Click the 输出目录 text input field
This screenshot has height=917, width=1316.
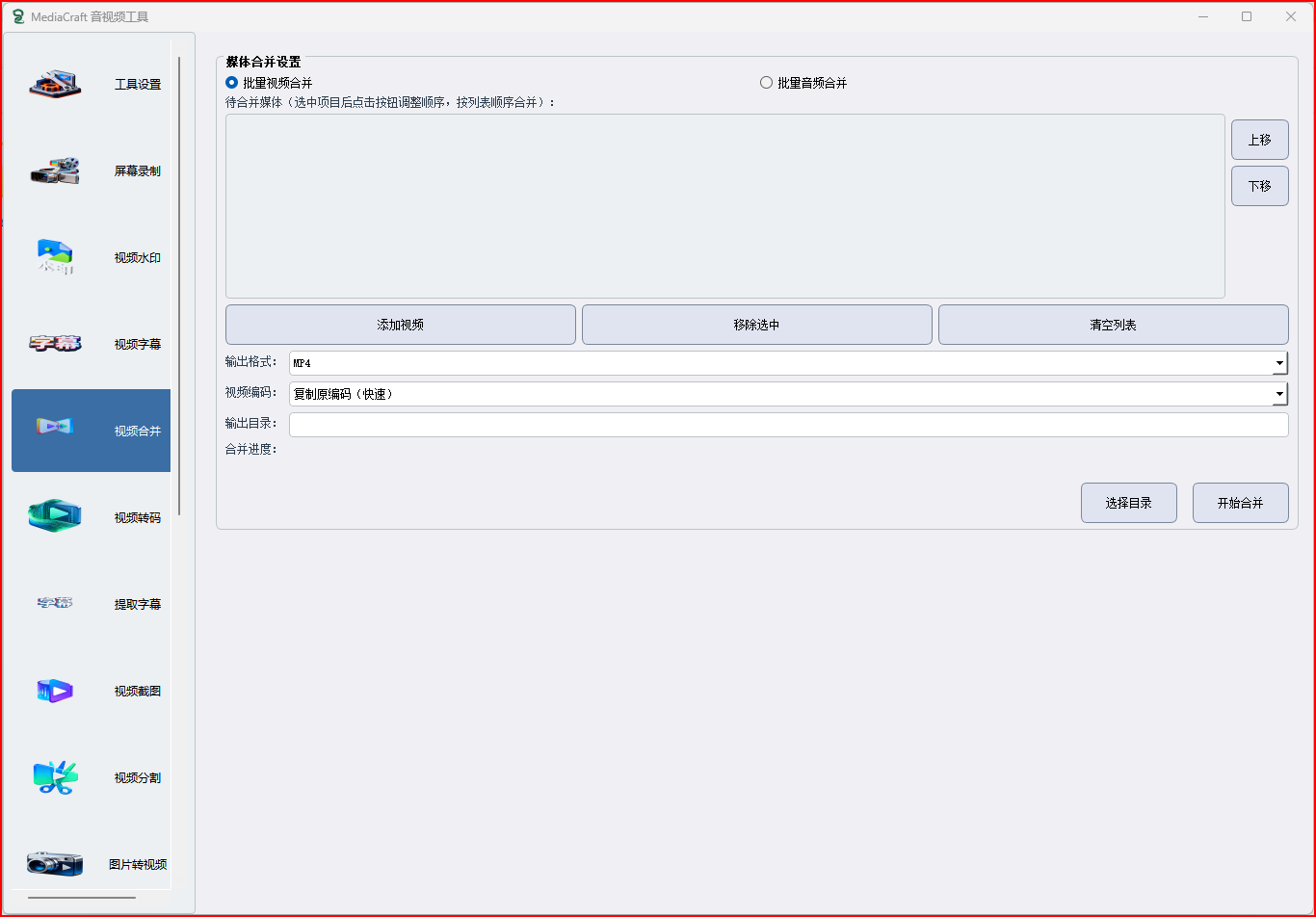[x=788, y=425]
